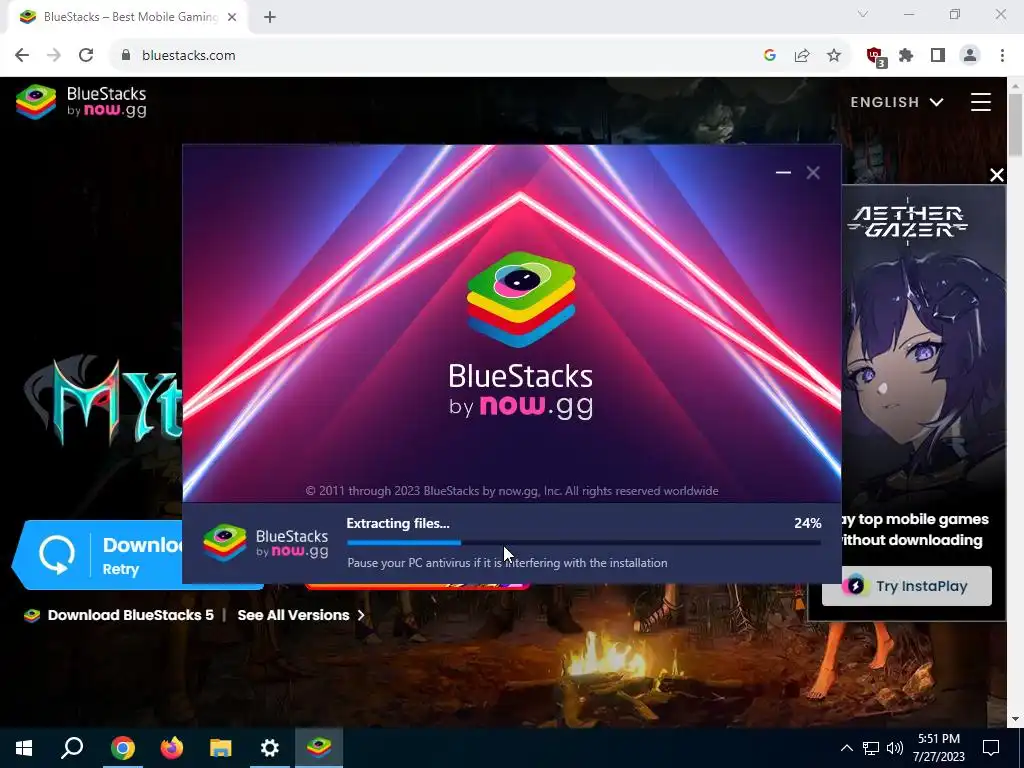Open a new browser tab
The image size is (1024, 768).
tap(270, 18)
